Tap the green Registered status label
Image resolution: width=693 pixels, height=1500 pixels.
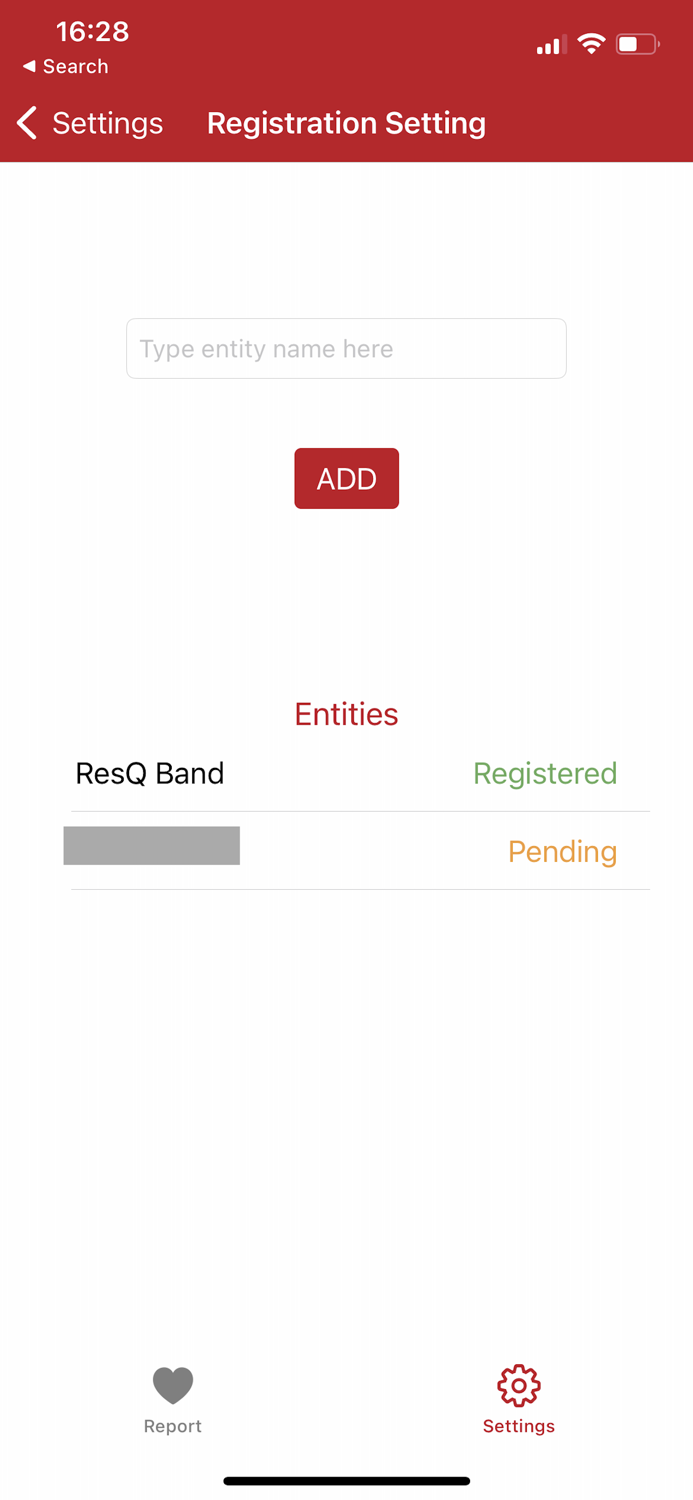545,773
